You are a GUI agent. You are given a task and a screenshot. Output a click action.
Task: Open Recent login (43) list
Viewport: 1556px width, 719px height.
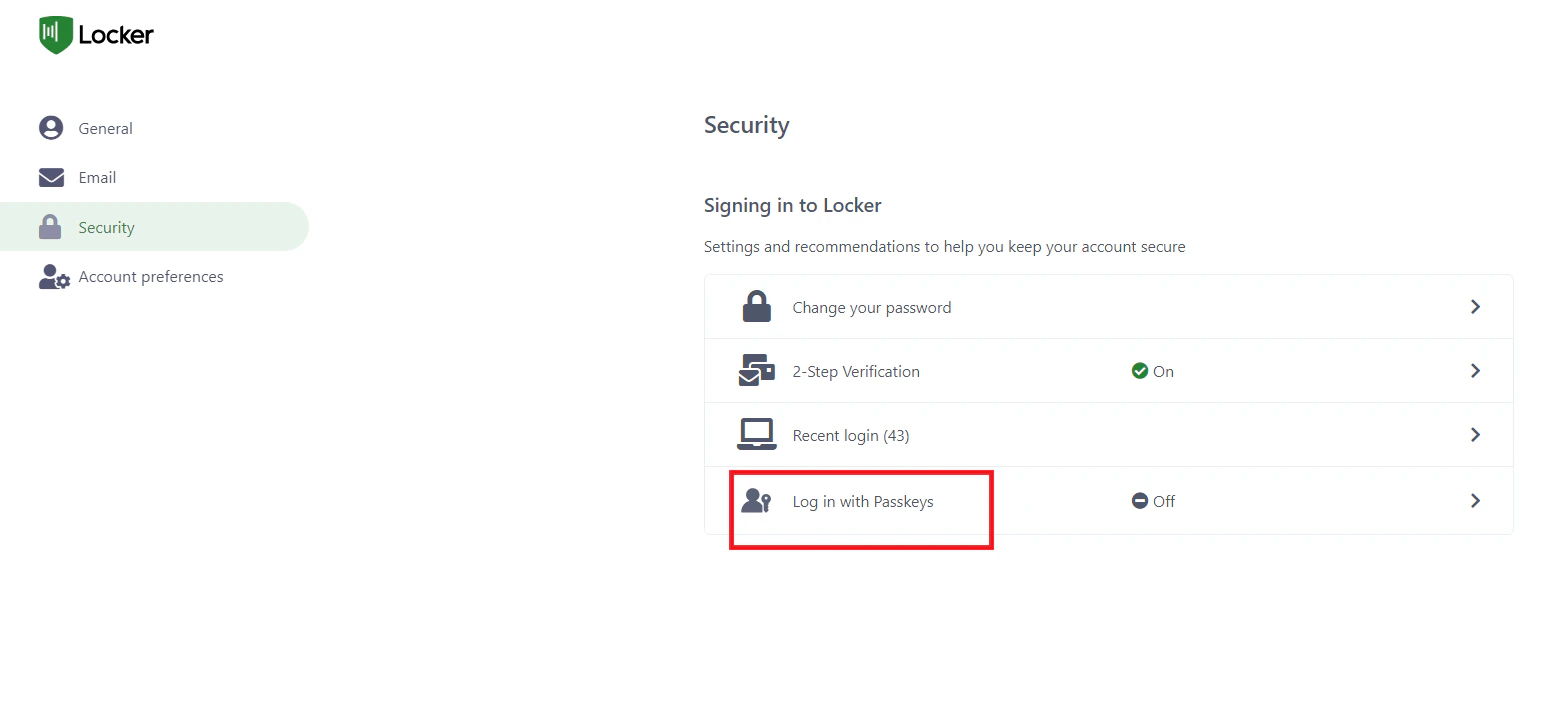tap(851, 434)
